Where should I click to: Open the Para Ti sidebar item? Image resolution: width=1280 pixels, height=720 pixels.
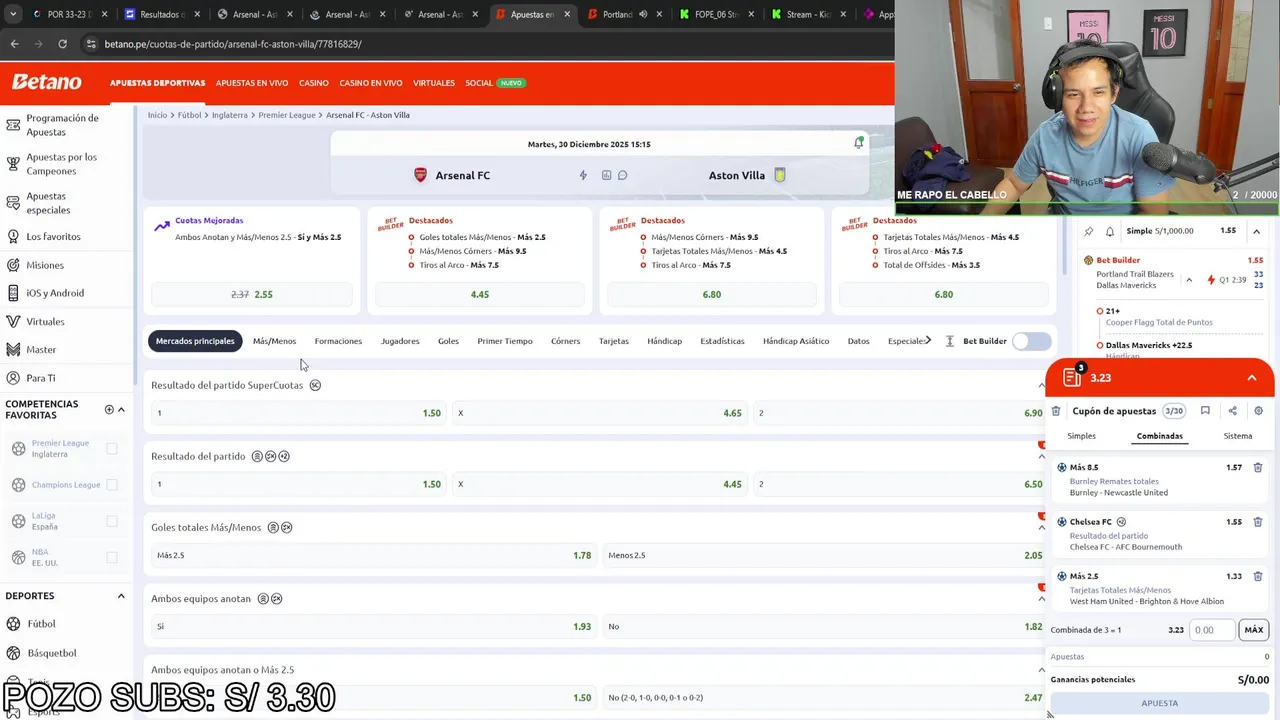coord(41,378)
